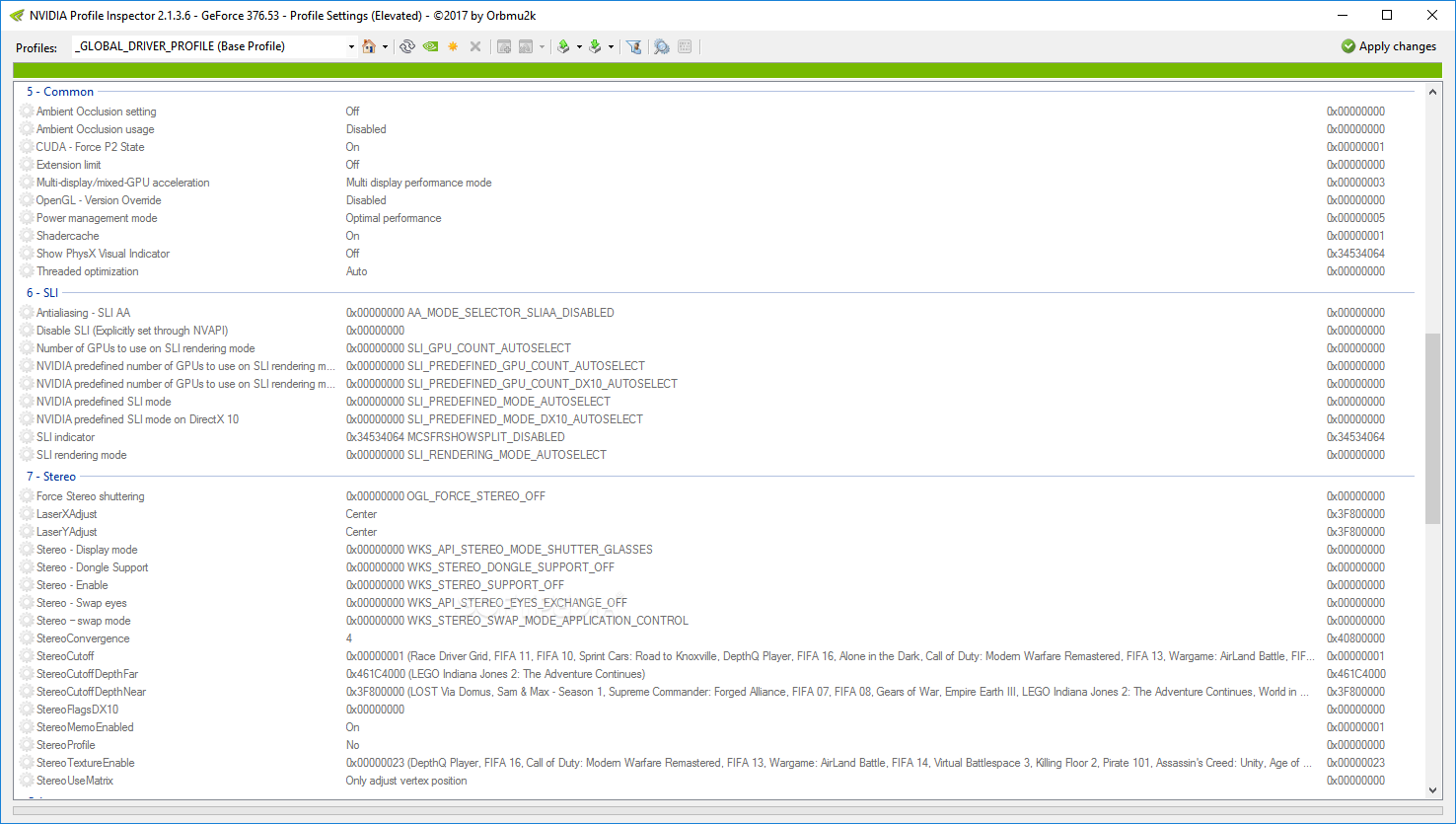This screenshot has height=824, width=1456.
Task: Open the Profiles dropdown list
Action: pos(350,45)
